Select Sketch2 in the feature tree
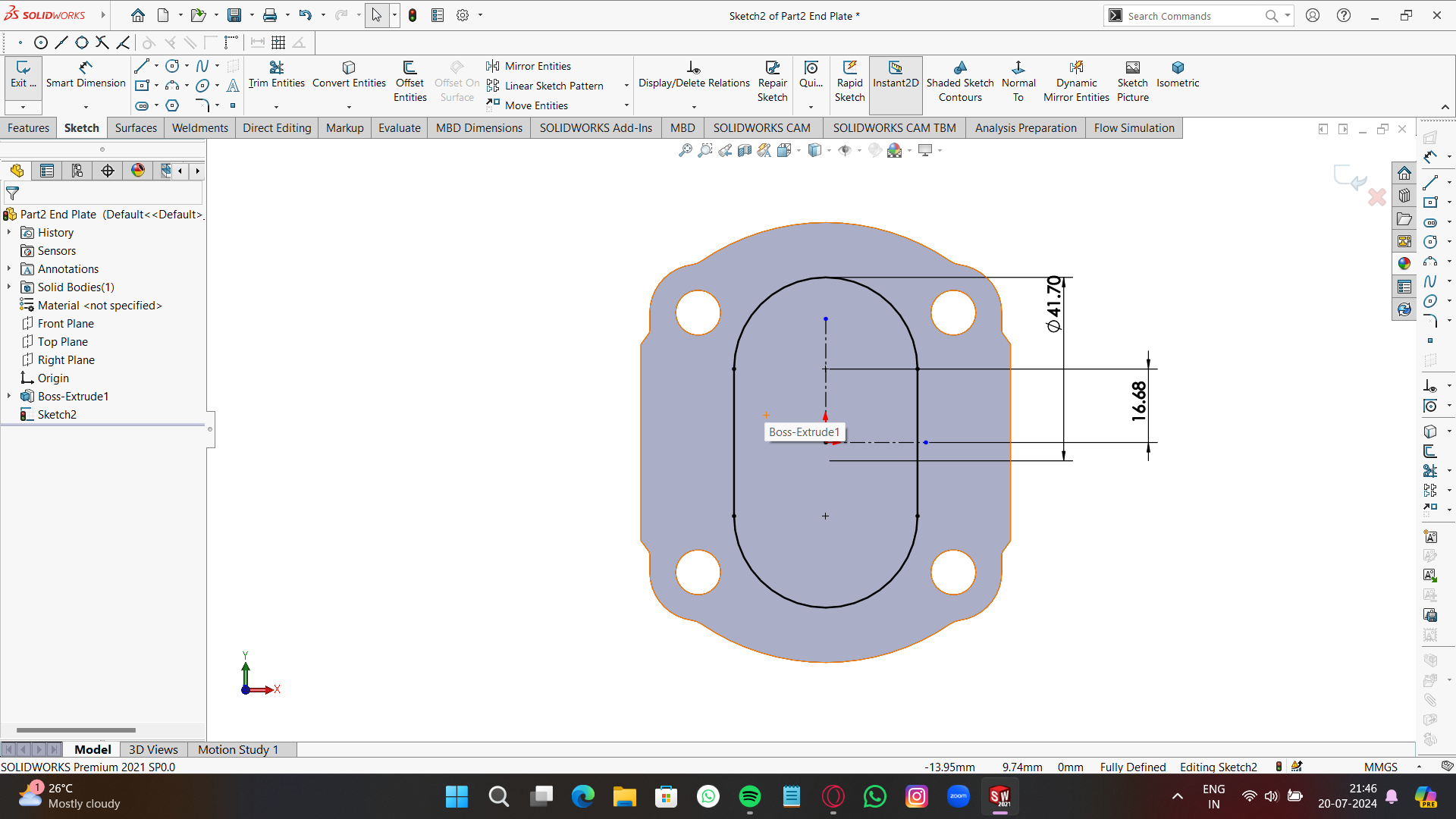The width and height of the screenshot is (1456, 819). click(49, 414)
